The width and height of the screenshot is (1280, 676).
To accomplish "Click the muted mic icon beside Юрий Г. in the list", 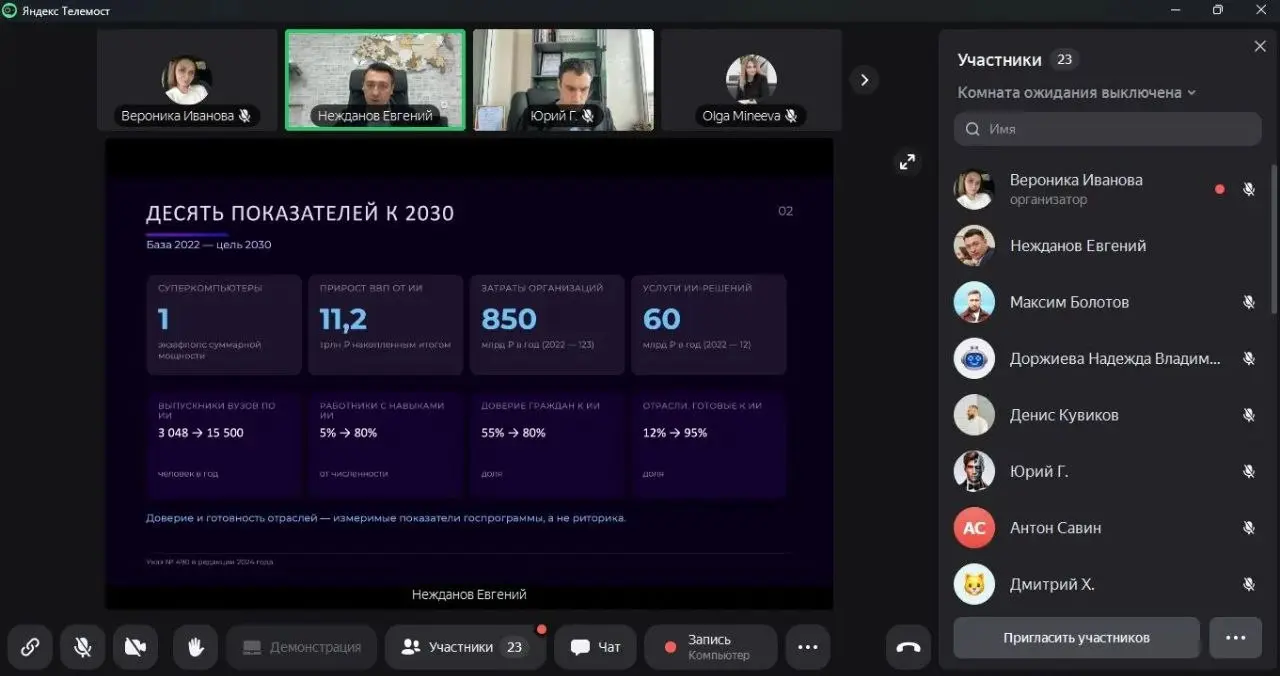I will (x=1248, y=471).
